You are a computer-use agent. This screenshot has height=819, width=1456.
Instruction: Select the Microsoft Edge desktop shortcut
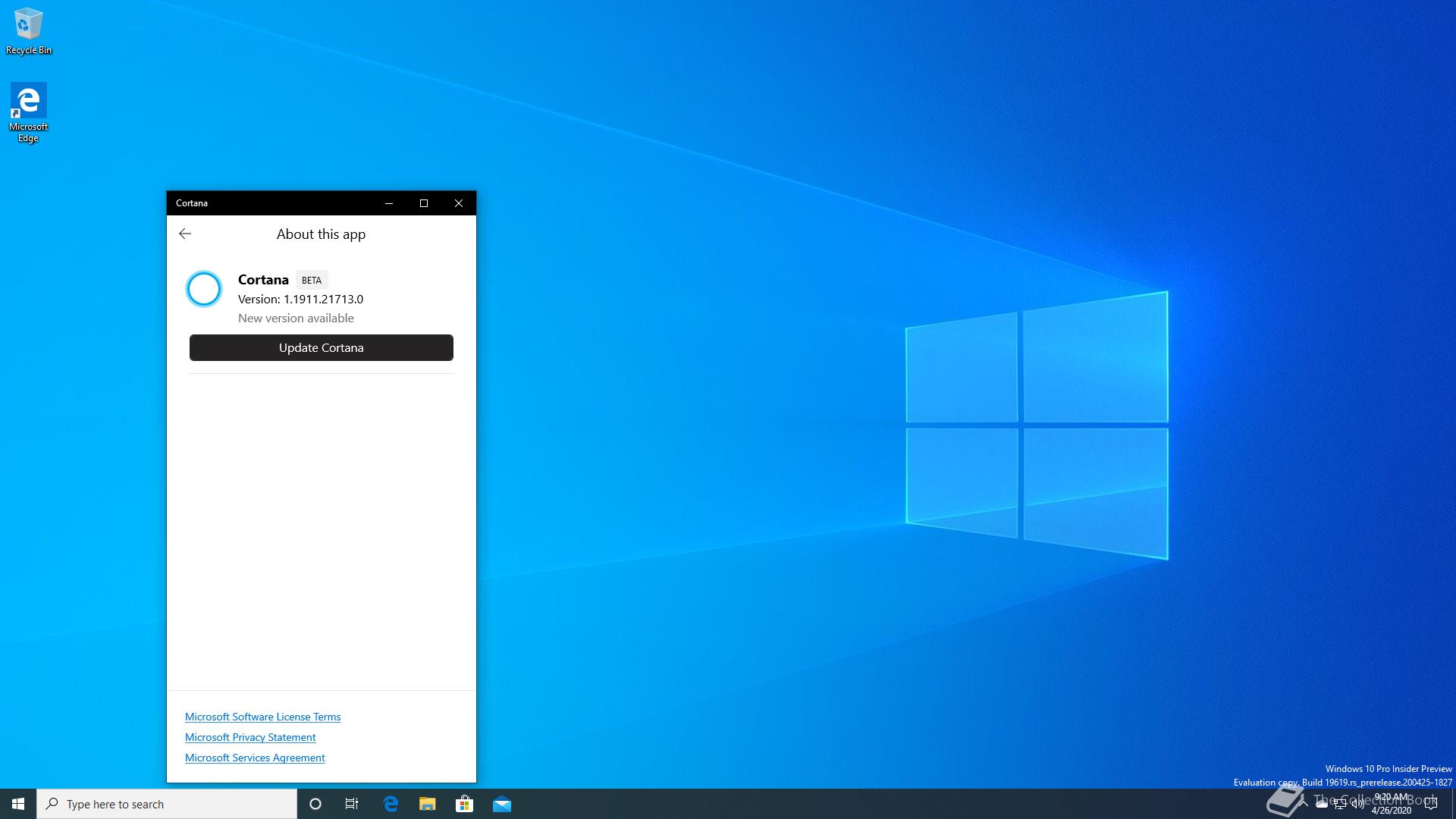tap(29, 112)
